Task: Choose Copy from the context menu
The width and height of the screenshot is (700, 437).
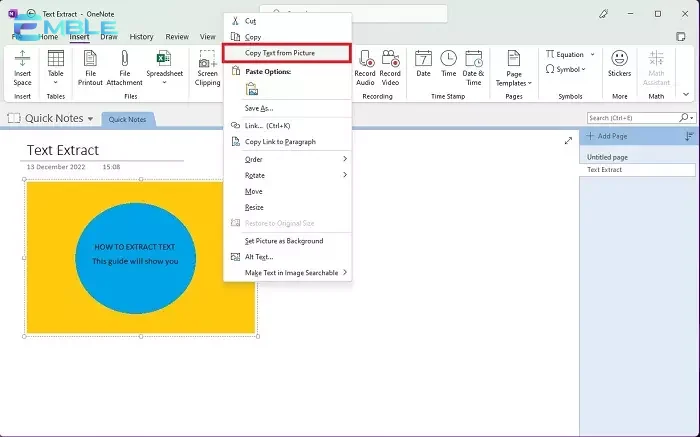Action: (x=288, y=37)
